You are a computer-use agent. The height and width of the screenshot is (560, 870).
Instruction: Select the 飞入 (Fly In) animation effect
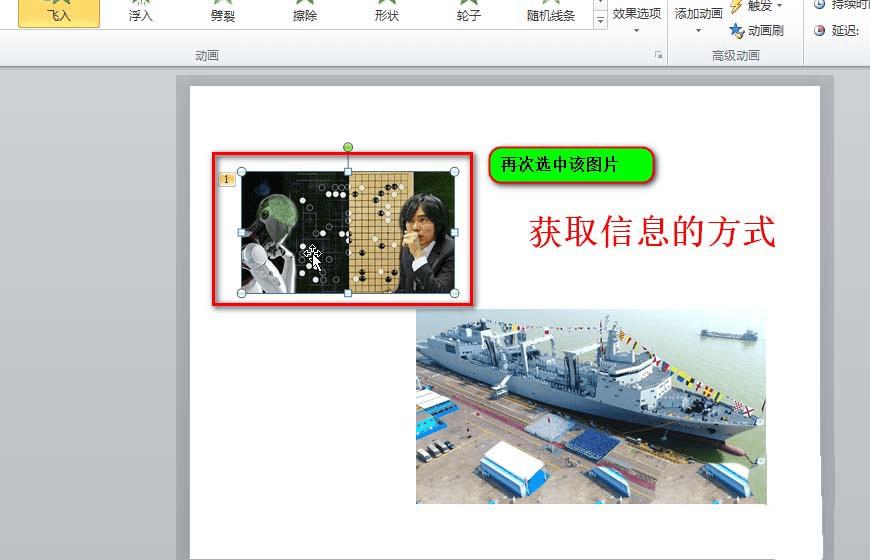pos(59,13)
